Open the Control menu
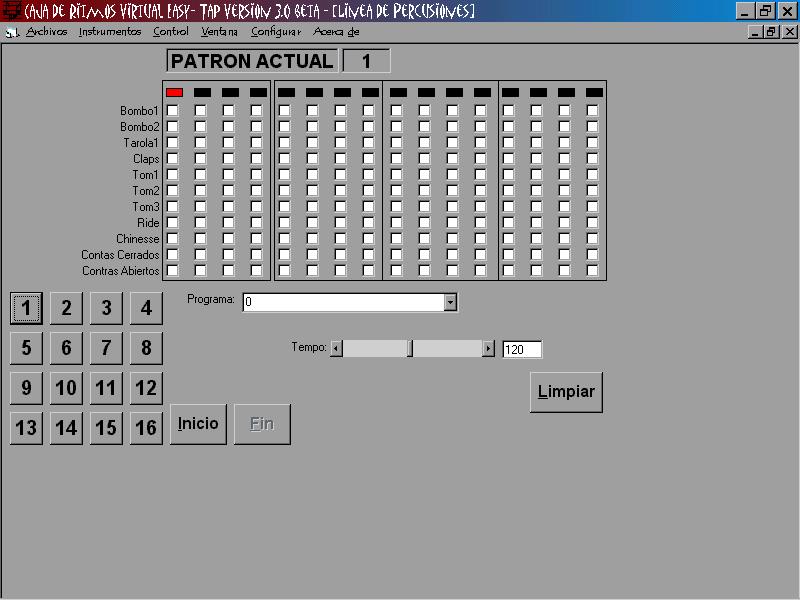The image size is (800, 600). pos(171,32)
